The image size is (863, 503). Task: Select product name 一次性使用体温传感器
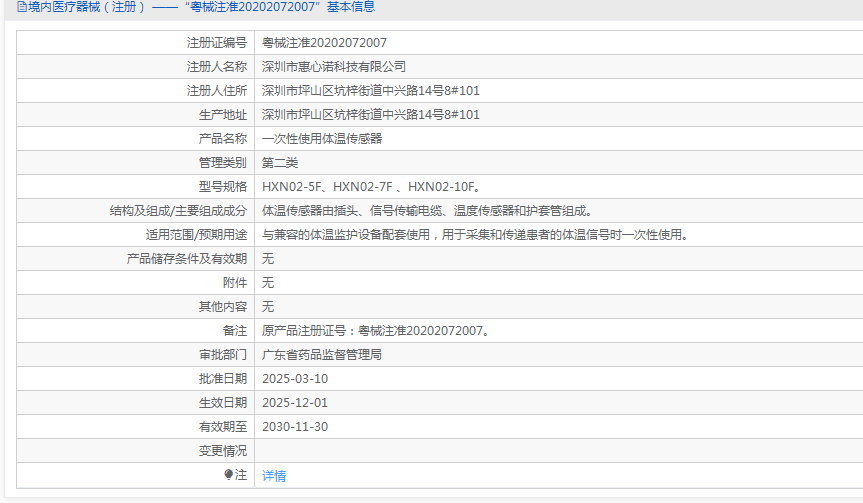[322, 139]
